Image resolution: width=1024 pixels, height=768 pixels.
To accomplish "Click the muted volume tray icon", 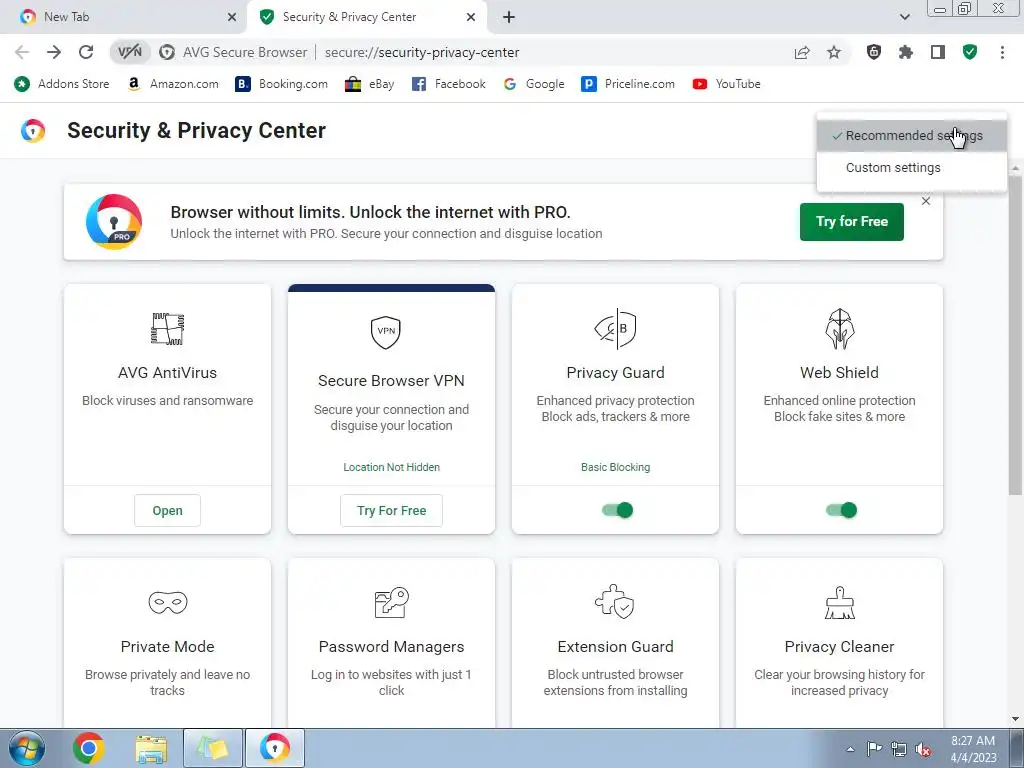I will click(923, 750).
